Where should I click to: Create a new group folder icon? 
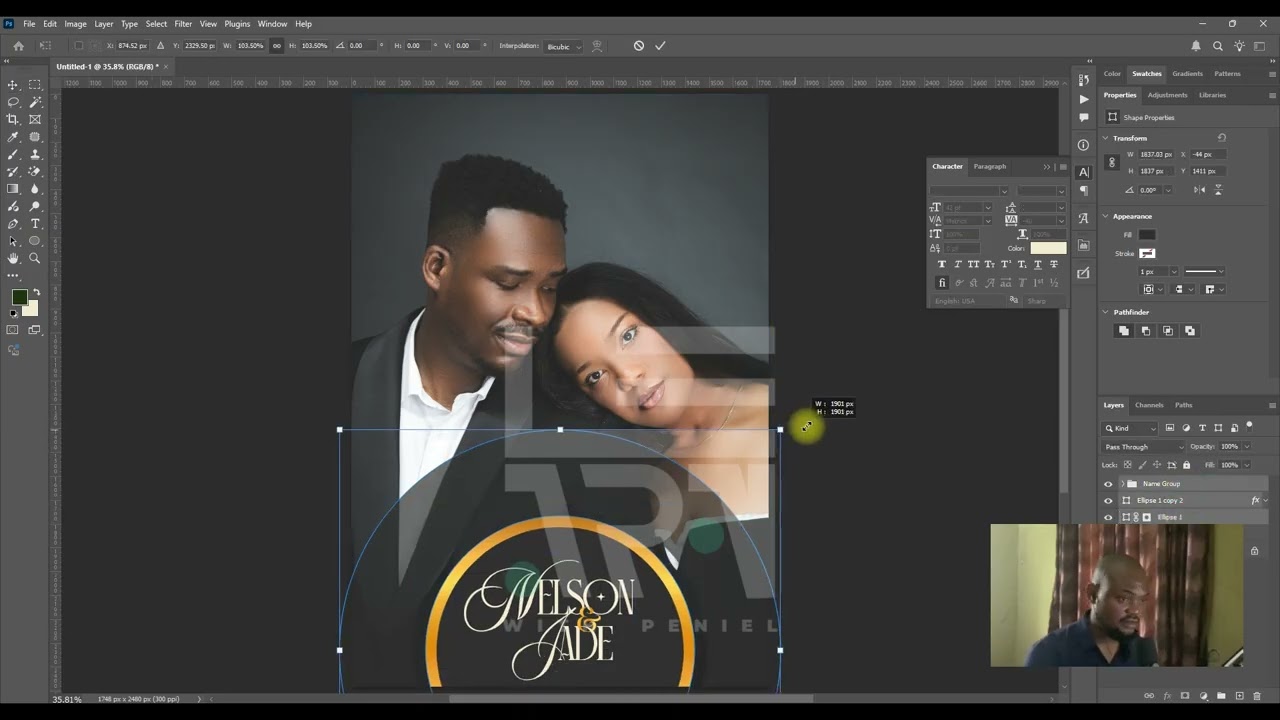tap(1222, 696)
